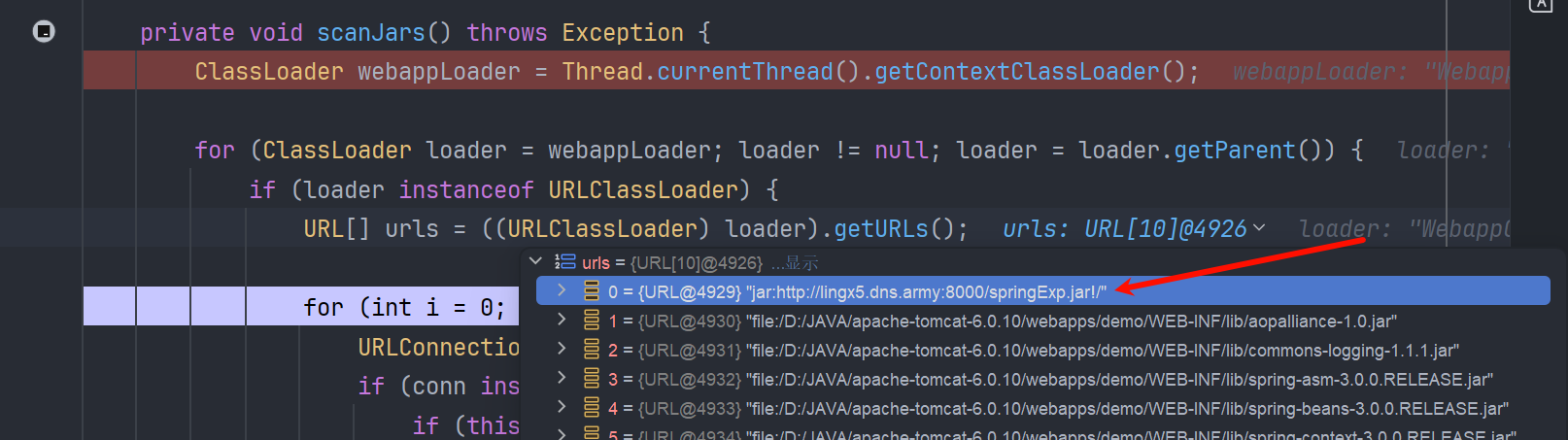Expand element 2 = {URL@4931}
Screen dimensions: 1568x440
pyautogui.click(x=562, y=348)
